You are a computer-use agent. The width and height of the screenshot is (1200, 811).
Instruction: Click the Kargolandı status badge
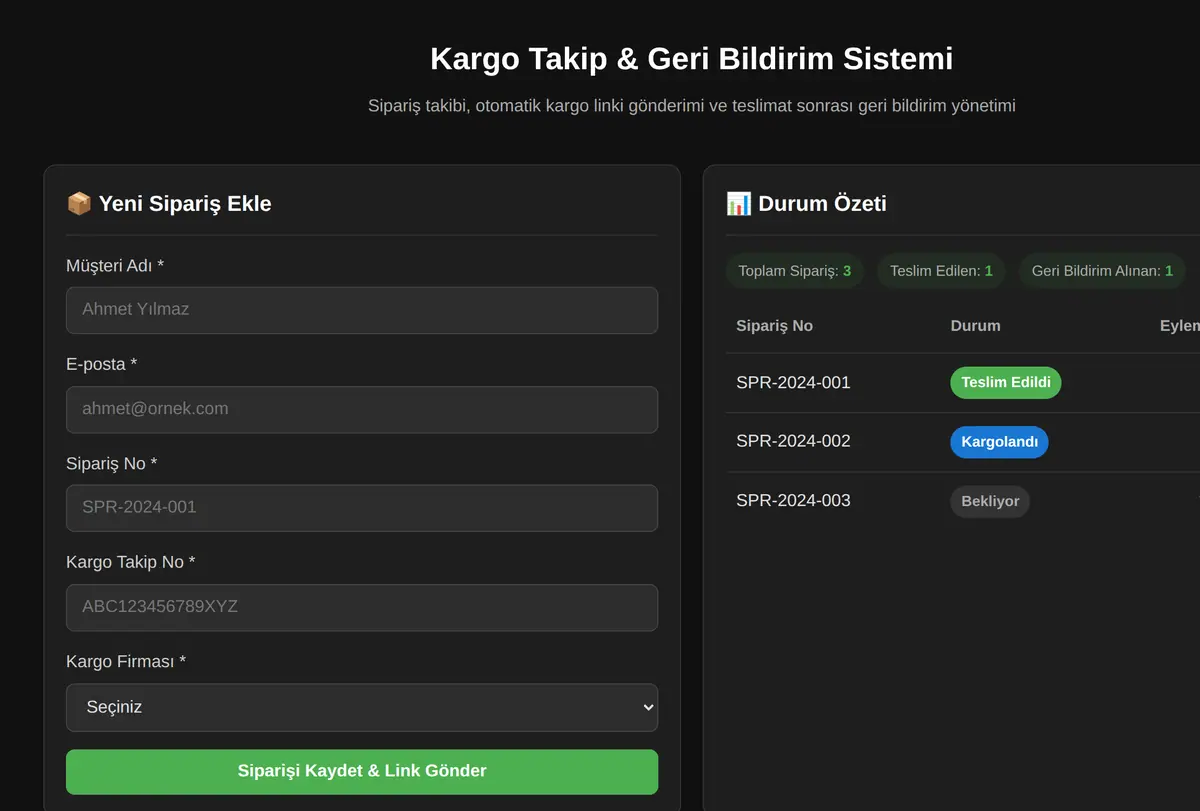click(x=999, y=442)
